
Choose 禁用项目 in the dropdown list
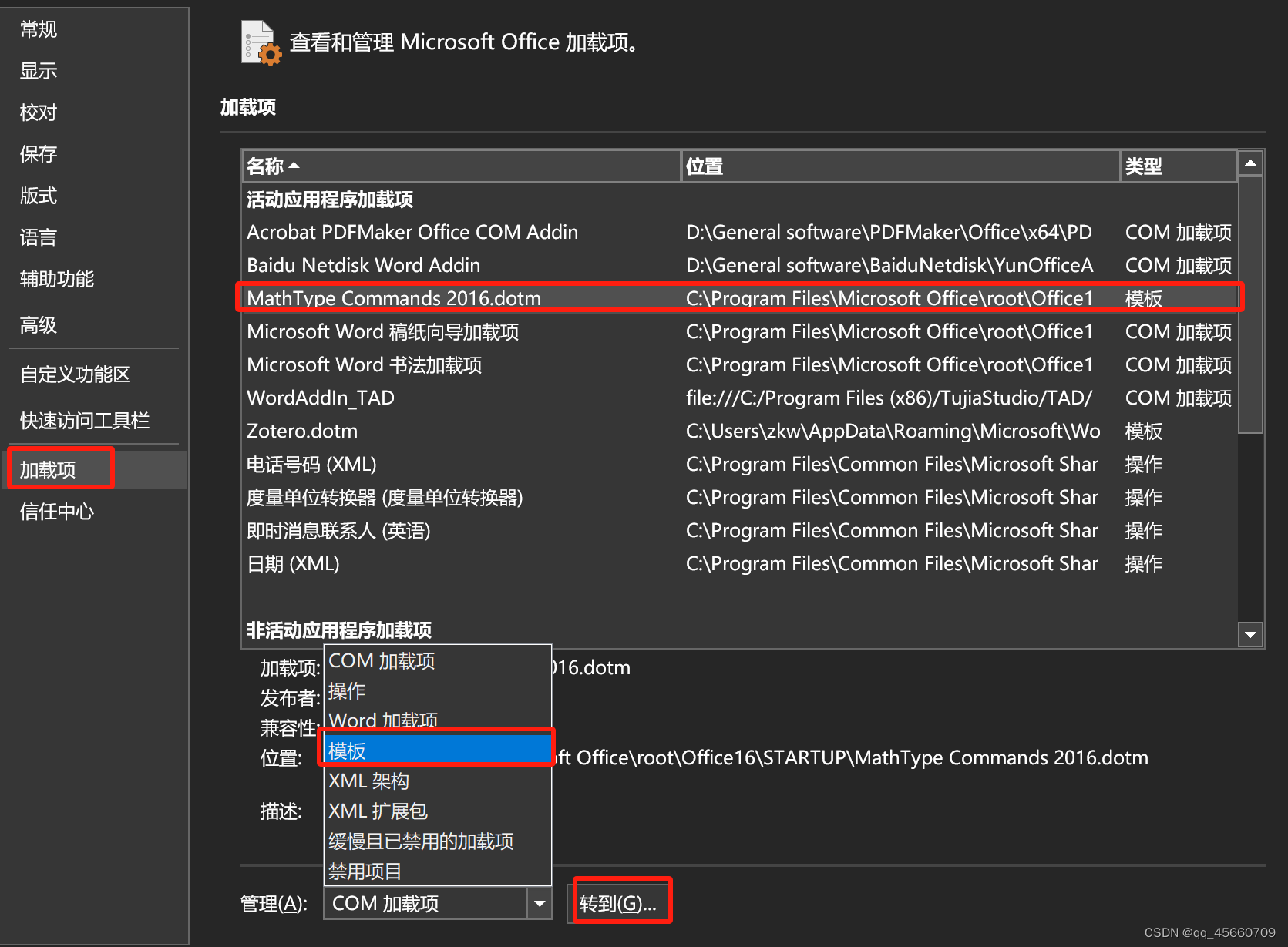click(438, 871)
